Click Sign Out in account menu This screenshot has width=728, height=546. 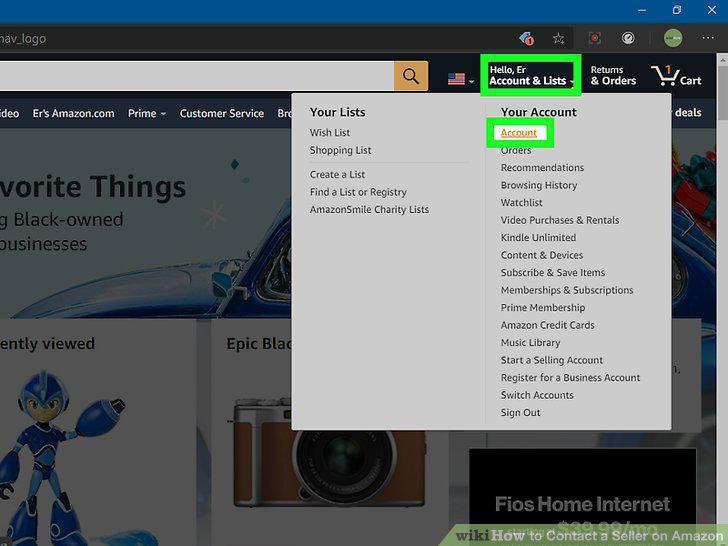coord(520,413)
